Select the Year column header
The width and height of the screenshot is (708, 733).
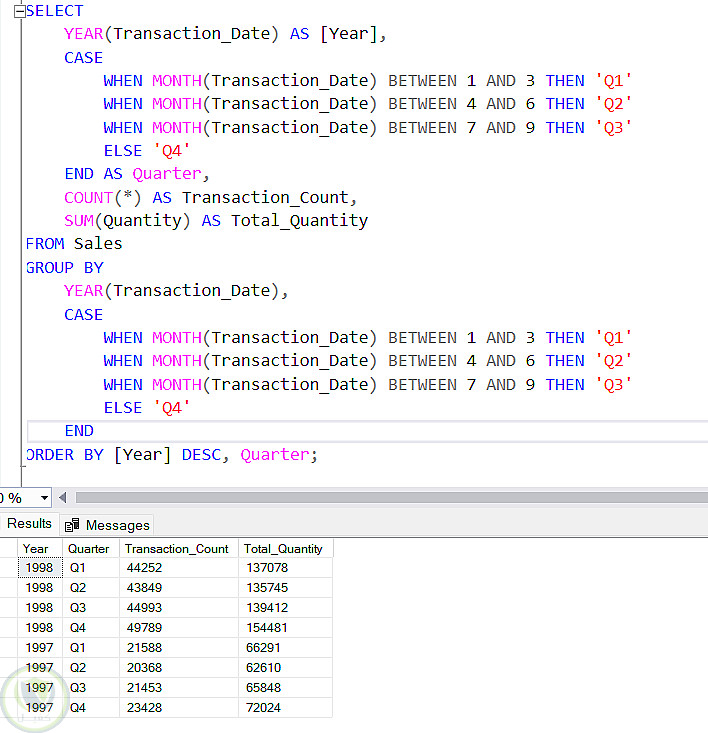40,549
